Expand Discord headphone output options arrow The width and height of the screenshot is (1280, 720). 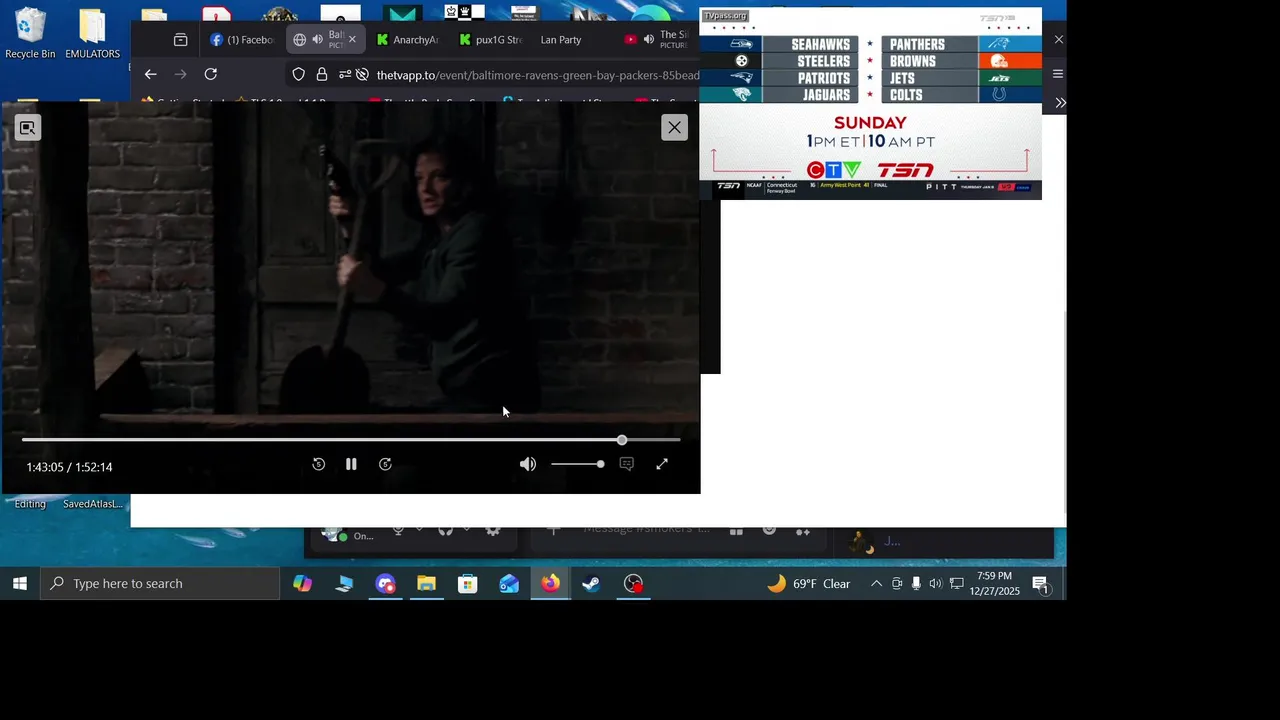point(466,530)
